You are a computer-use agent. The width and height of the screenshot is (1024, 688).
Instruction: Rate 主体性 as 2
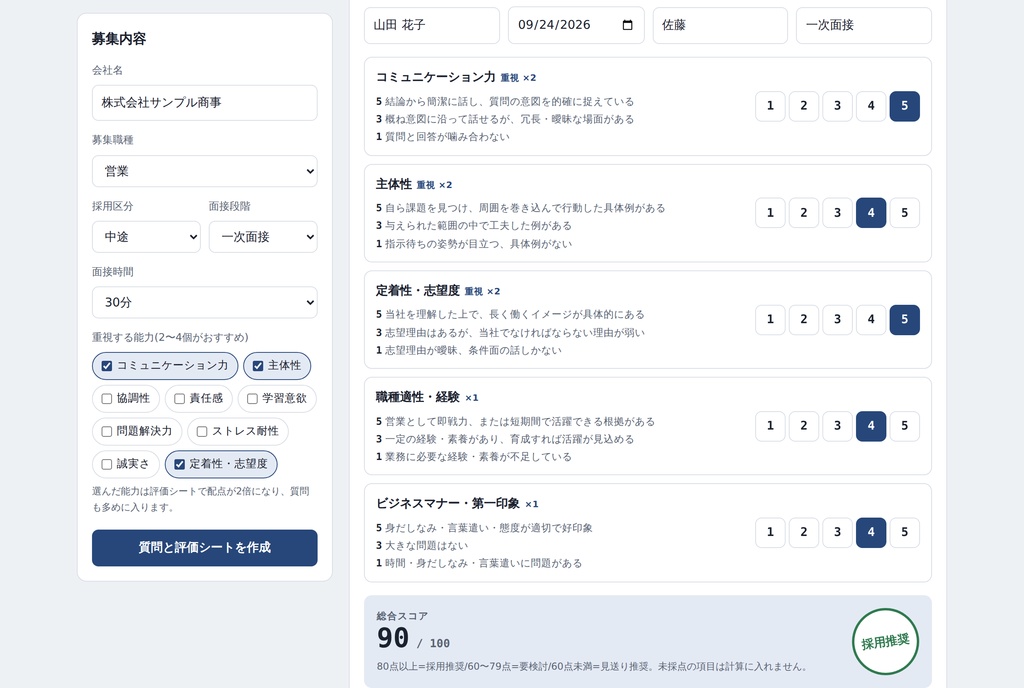(804, 213)
